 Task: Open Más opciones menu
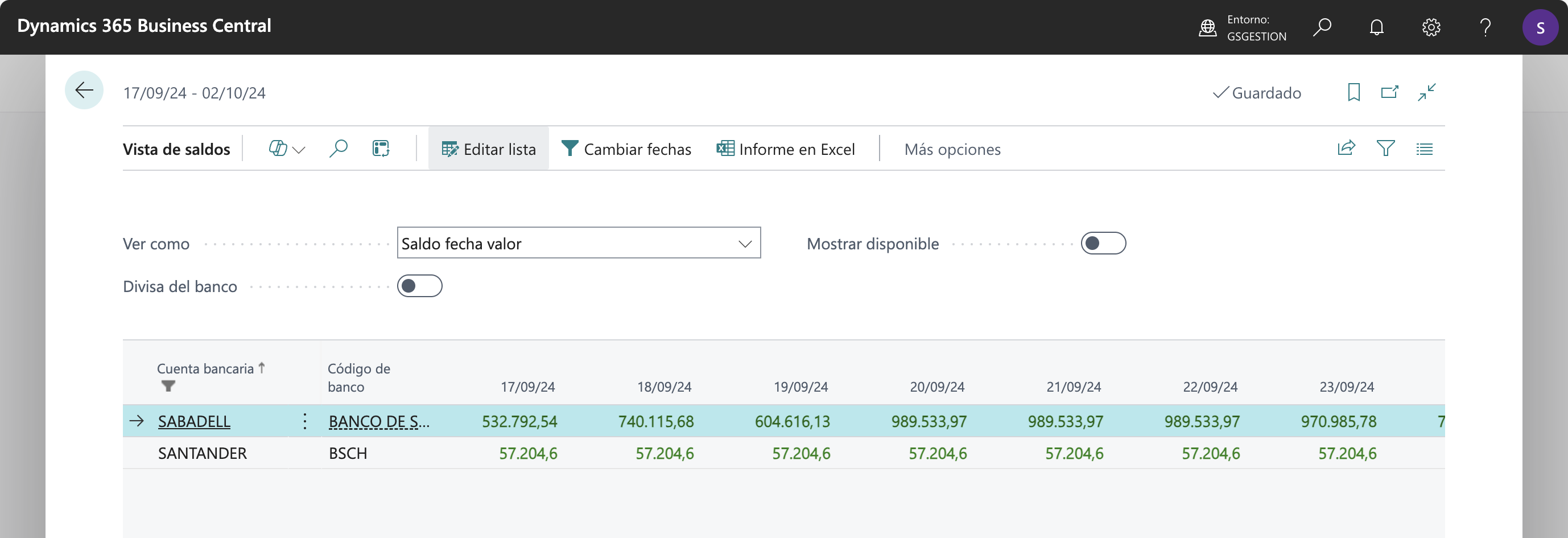click(952, 149)
